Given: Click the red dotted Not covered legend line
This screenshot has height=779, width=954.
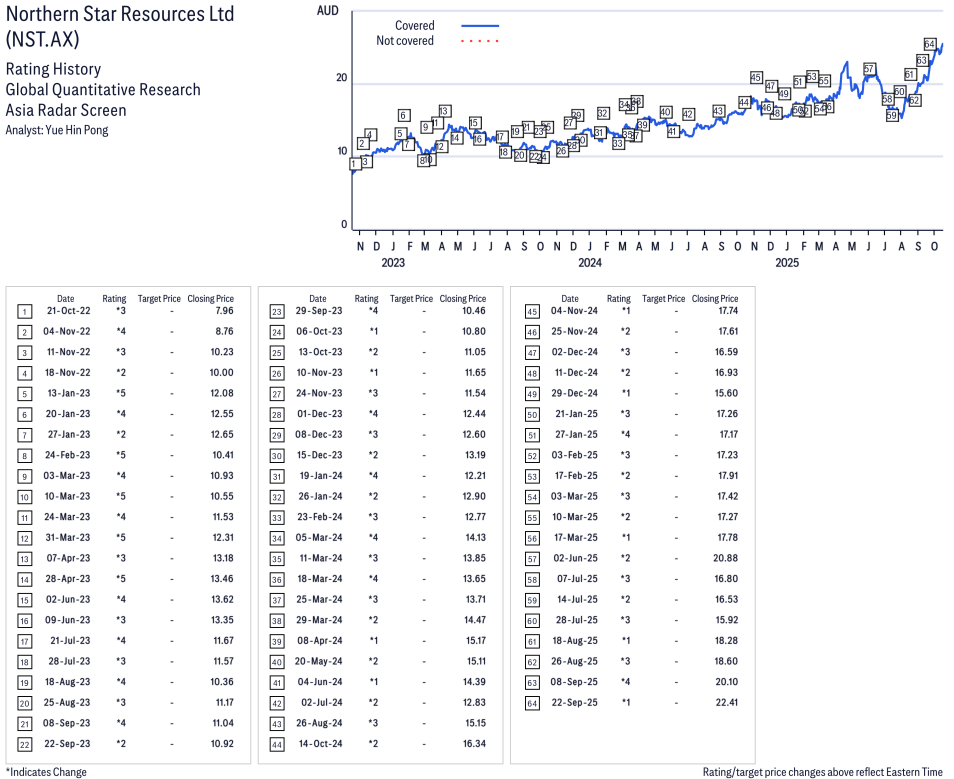Looking at the screenshot, I should 480,41.
